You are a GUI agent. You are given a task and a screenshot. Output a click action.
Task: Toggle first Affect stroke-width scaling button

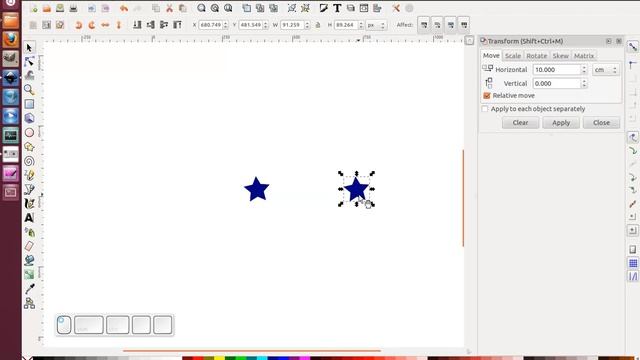click(424, 25)
